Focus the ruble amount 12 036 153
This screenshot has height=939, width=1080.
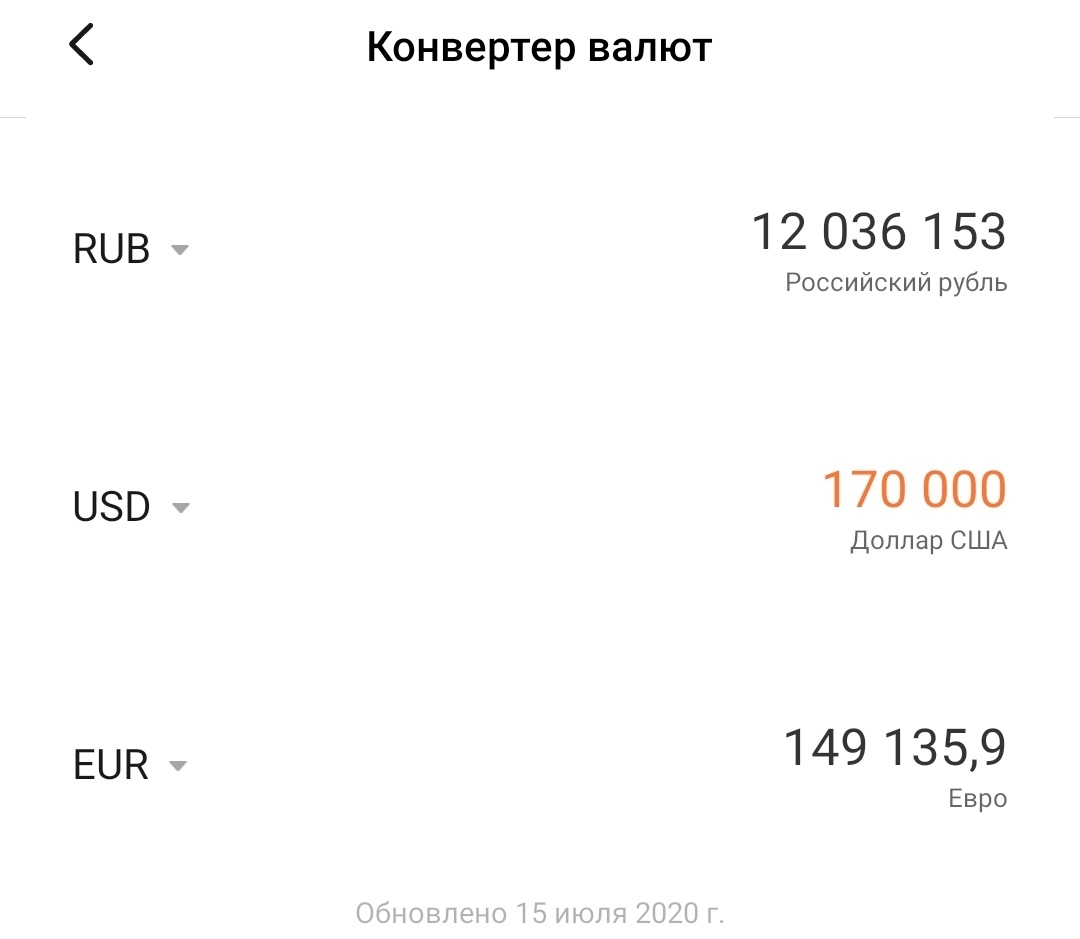[x=878, y=232]
